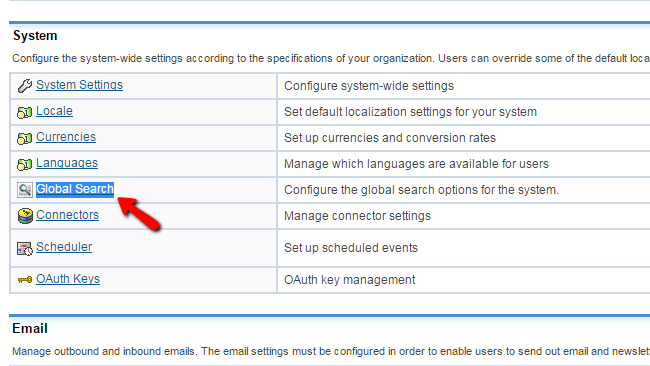Open the Connectors link
Image resolution: width=650 pixels, height=366 pixels.
(68, 215)
